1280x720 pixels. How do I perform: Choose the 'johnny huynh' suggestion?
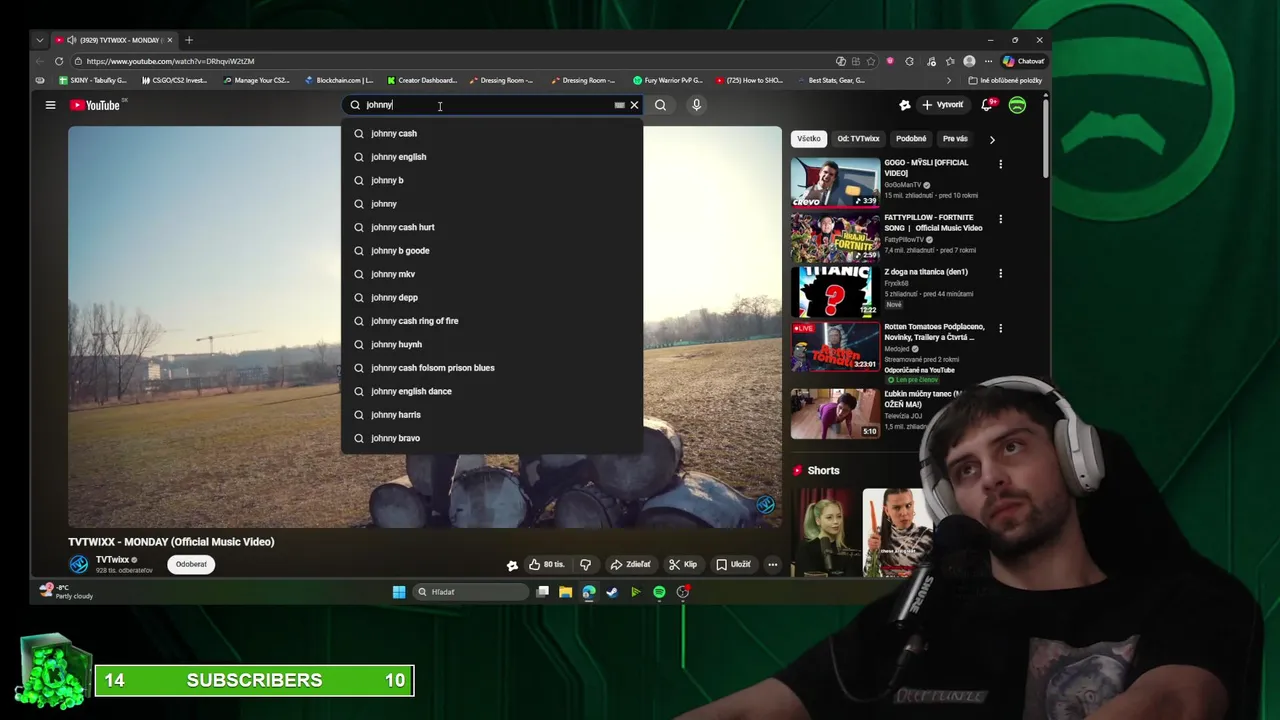click(492, 344)
